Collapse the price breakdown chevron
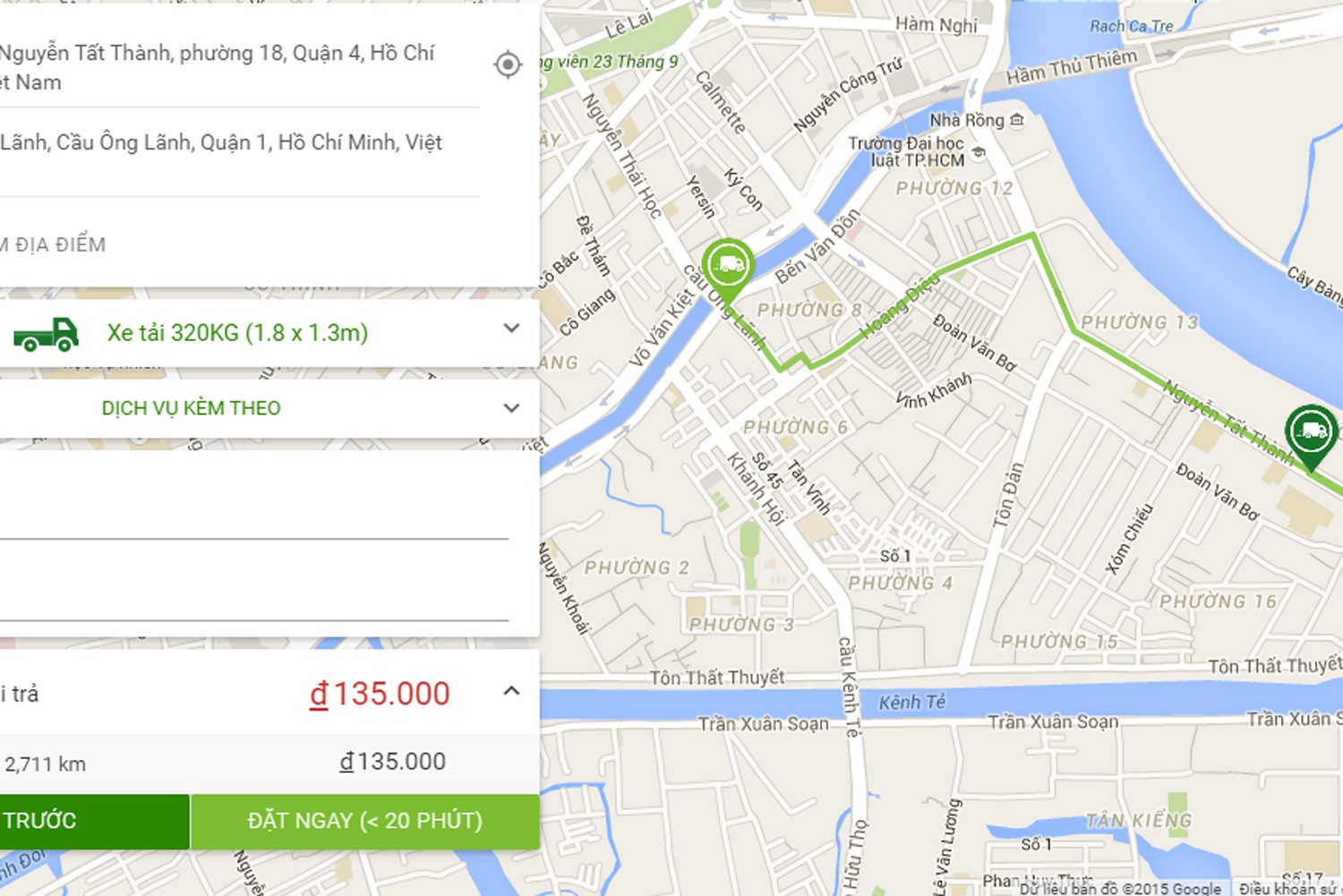This screenshot has height=896, width=1343. [511, 691]
